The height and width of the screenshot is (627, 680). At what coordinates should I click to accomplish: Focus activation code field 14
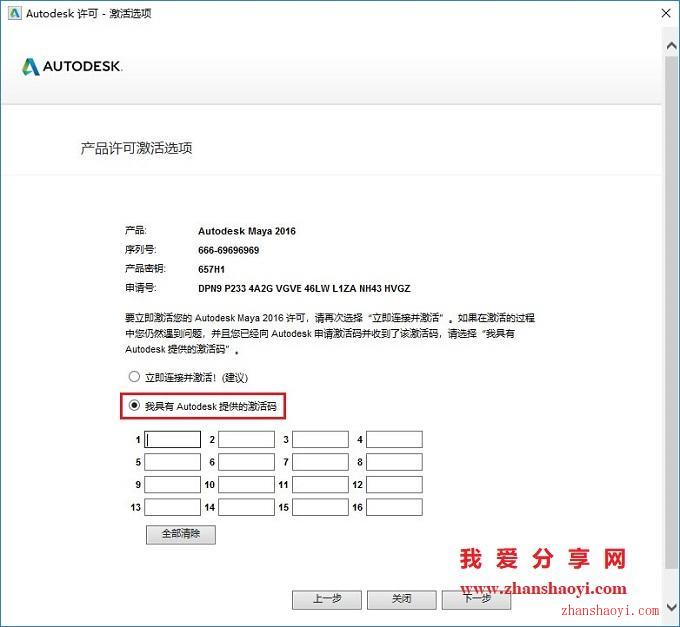(246, 507)
